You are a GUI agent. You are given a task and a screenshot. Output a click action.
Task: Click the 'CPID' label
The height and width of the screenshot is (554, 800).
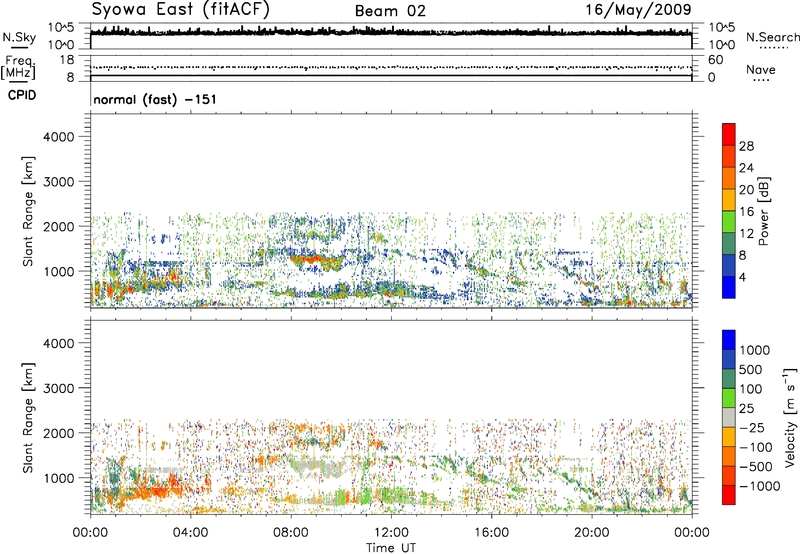pos(22,95)
